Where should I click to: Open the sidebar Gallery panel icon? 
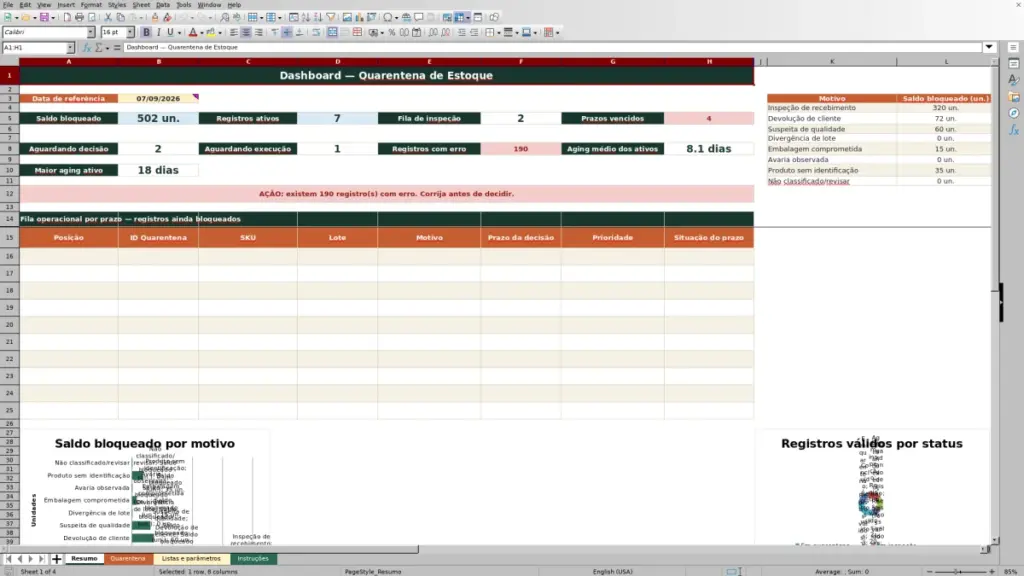pyautogui.click(x=1014, y=97)
